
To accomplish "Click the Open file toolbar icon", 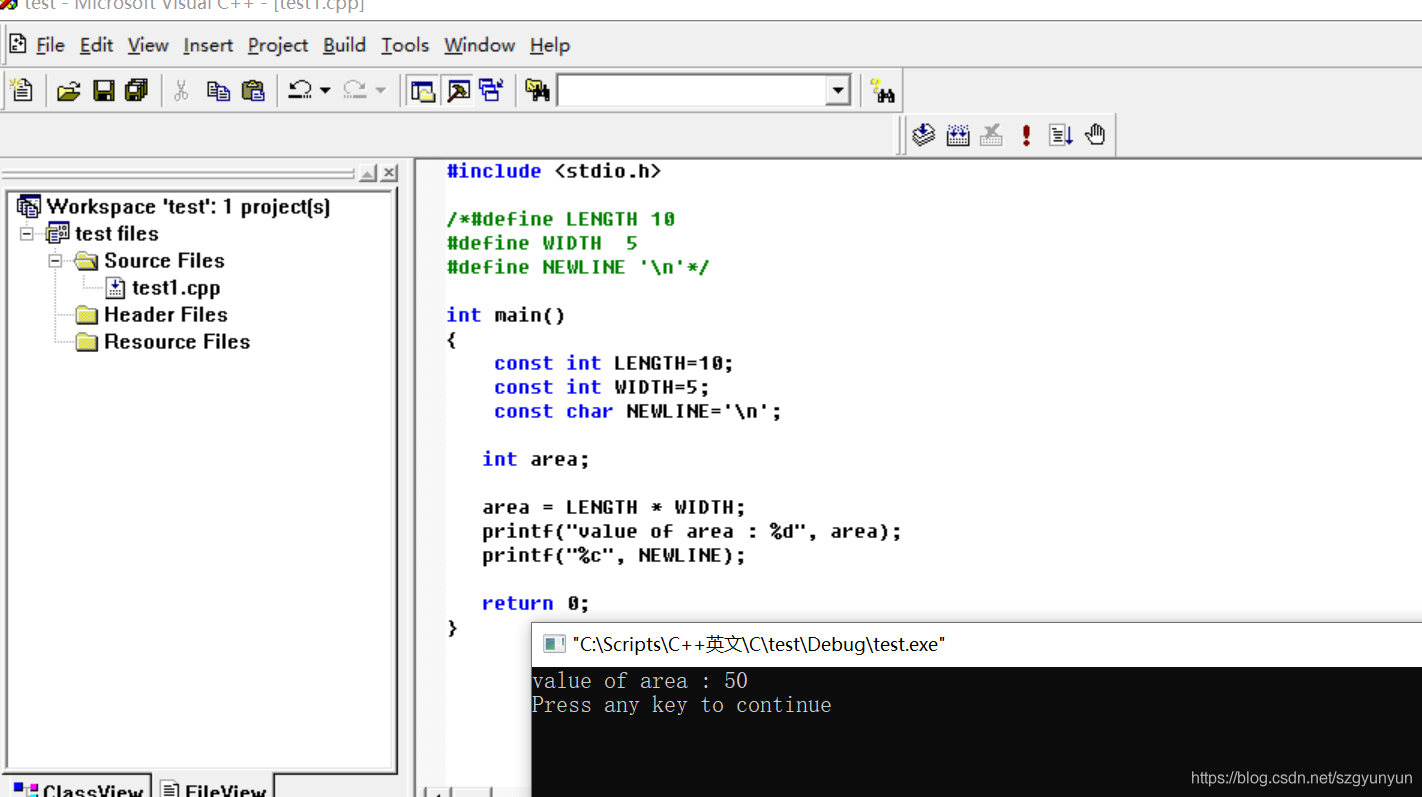I will (x=68, y=91).
